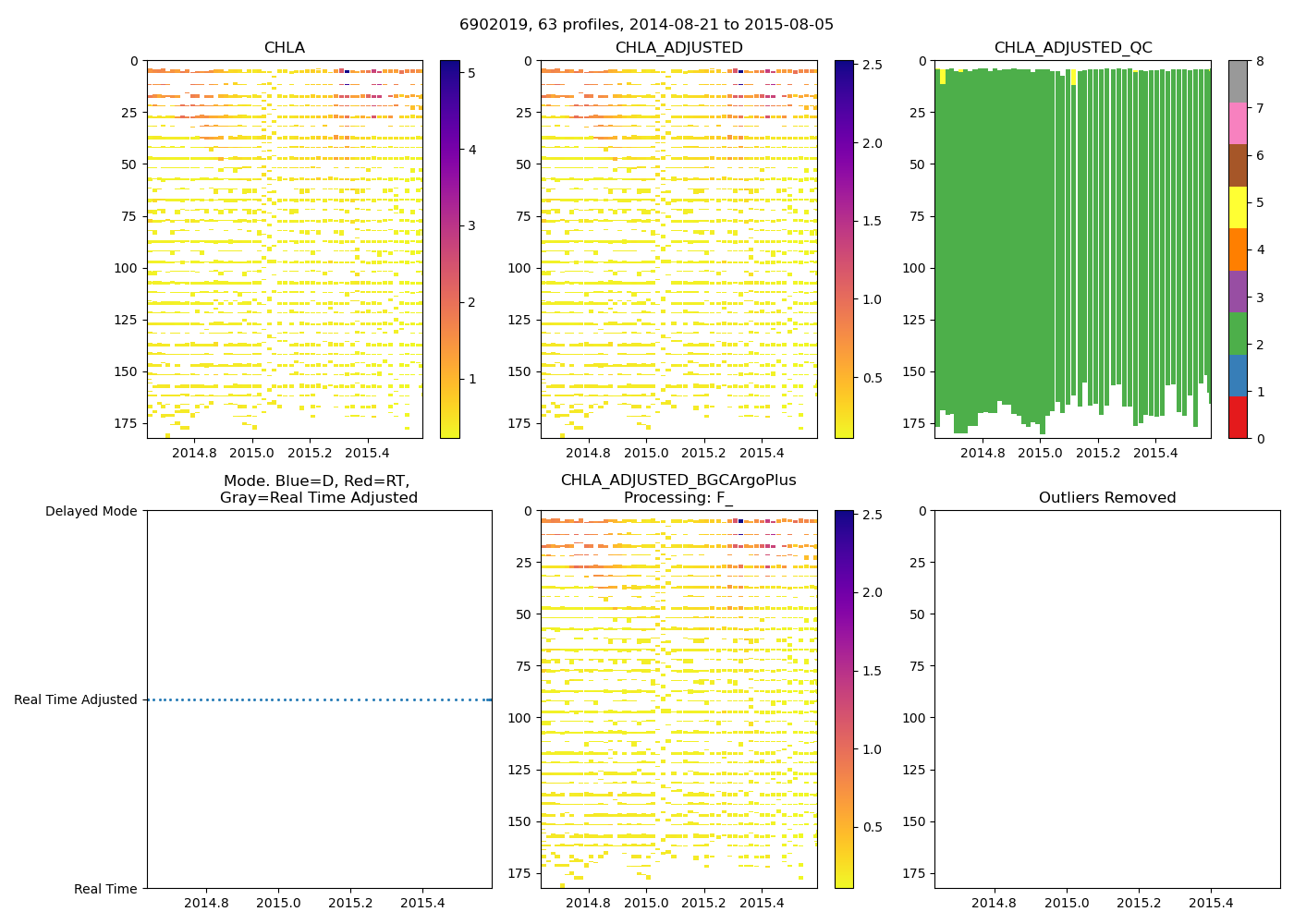Image resolution: width=1294 pixels, height=924 pixels.
Task: Select the yellow segment in QC colorbar
Action: 1238,208
